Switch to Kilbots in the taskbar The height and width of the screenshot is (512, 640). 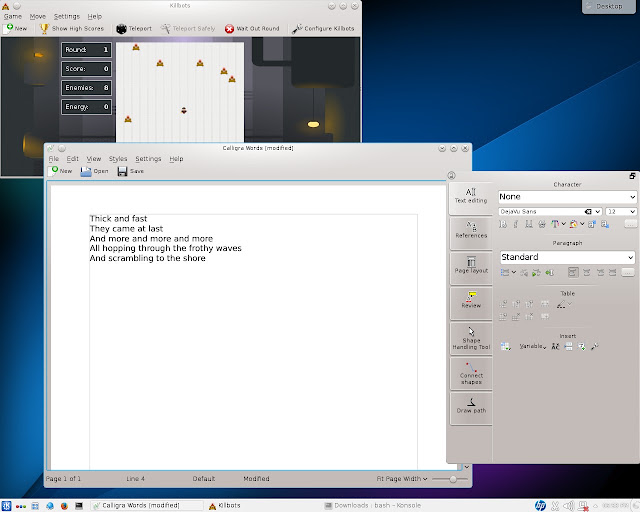(225, 505)
